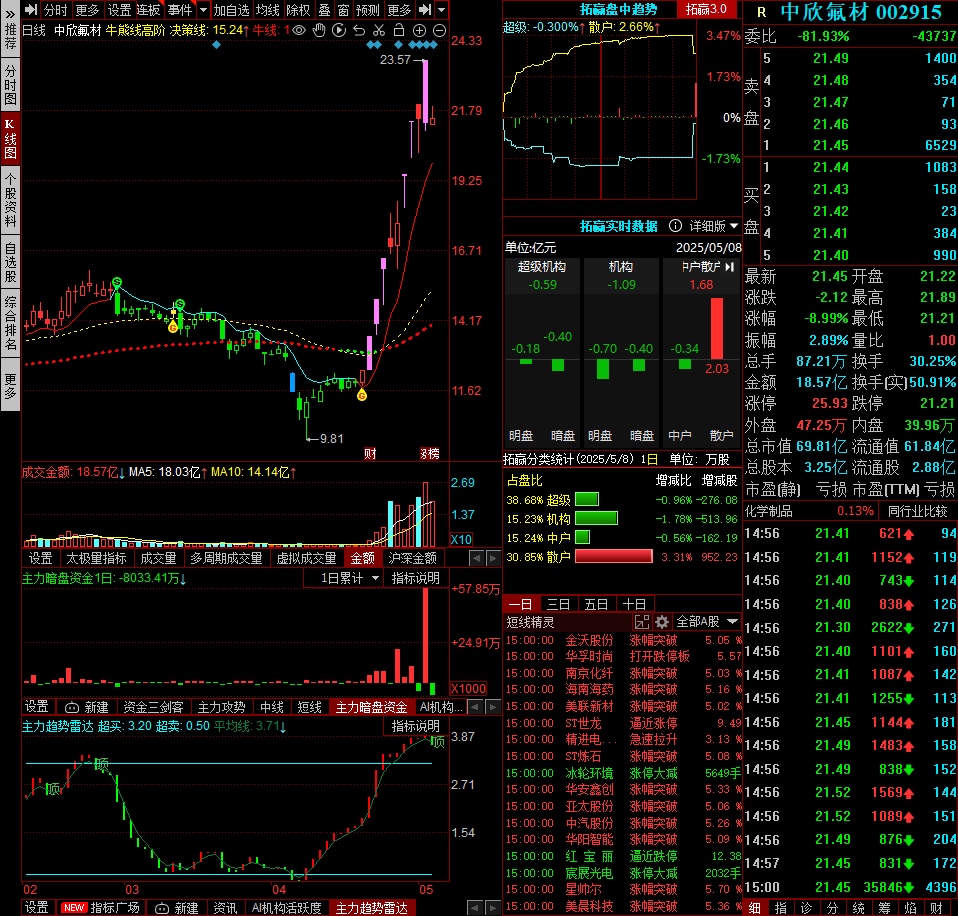Image resolution: width=958 pixels, height=916 pixels.
Task: Open the 全部A股 dropdown
Action: coord(707,622)
